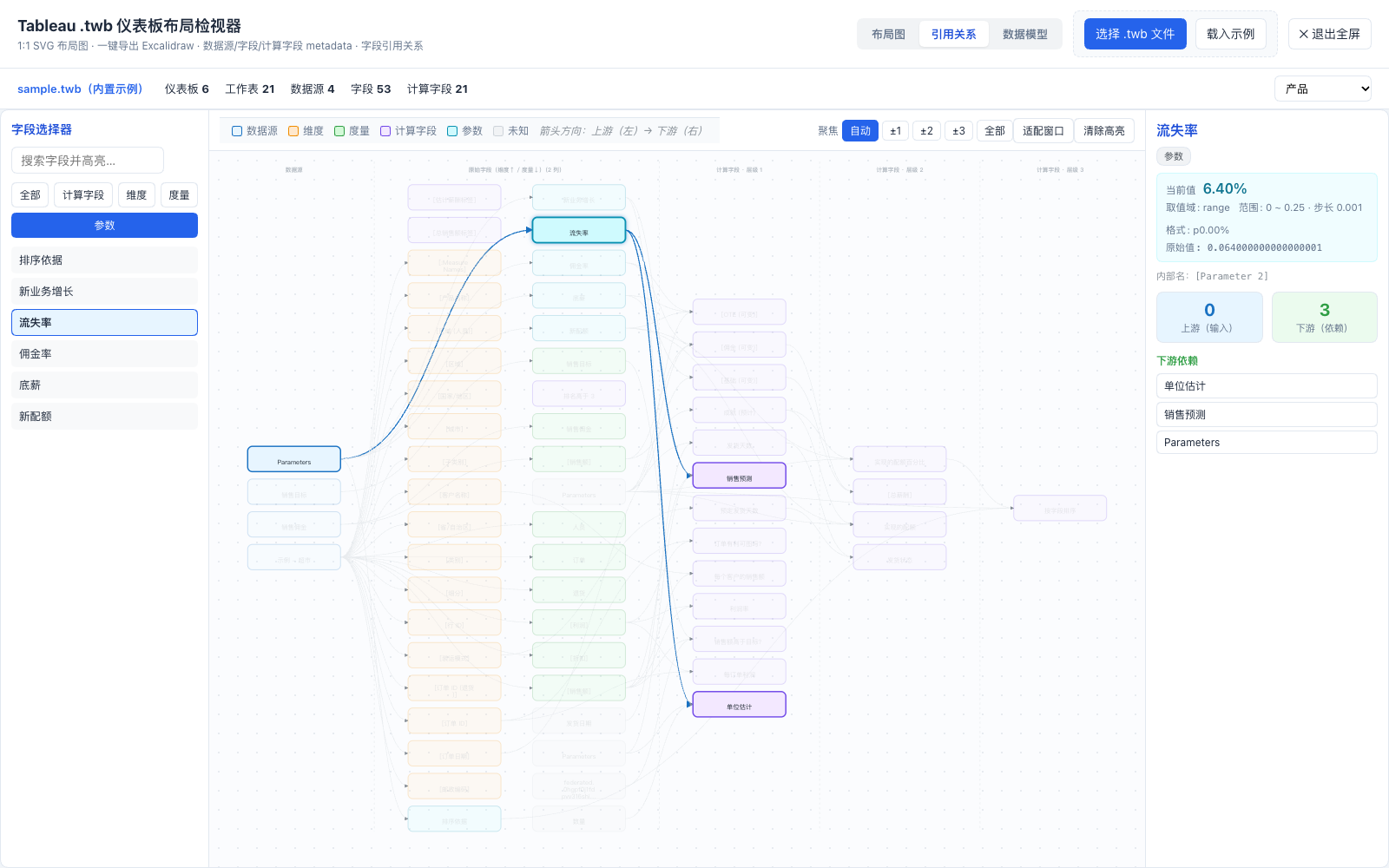Click 退出全屏 with X icon

pos(1329,34)
